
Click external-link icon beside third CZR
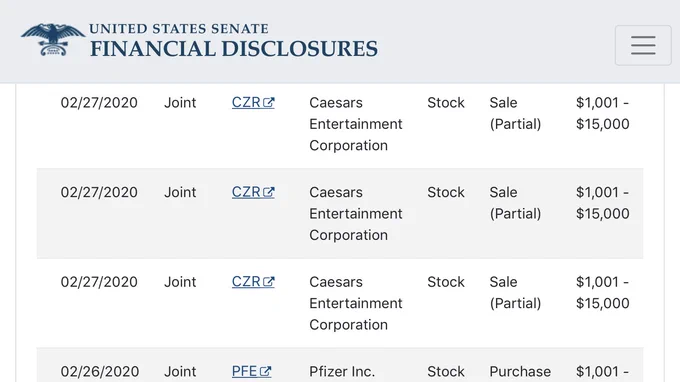[269, 282]
